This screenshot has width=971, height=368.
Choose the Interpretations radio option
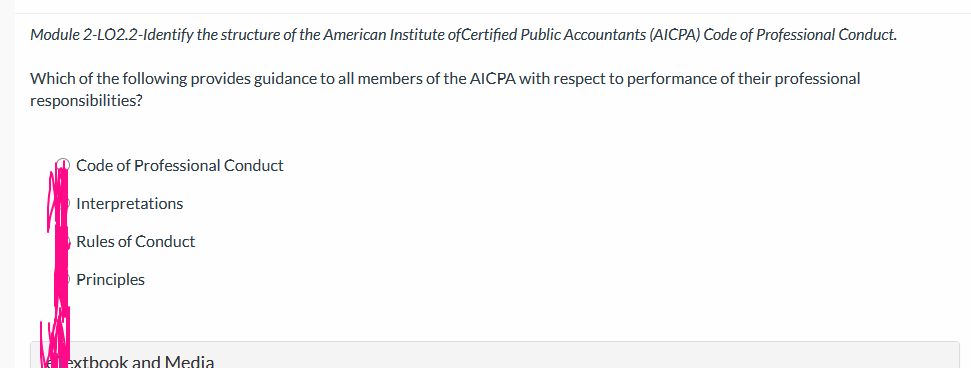[62, 203]
